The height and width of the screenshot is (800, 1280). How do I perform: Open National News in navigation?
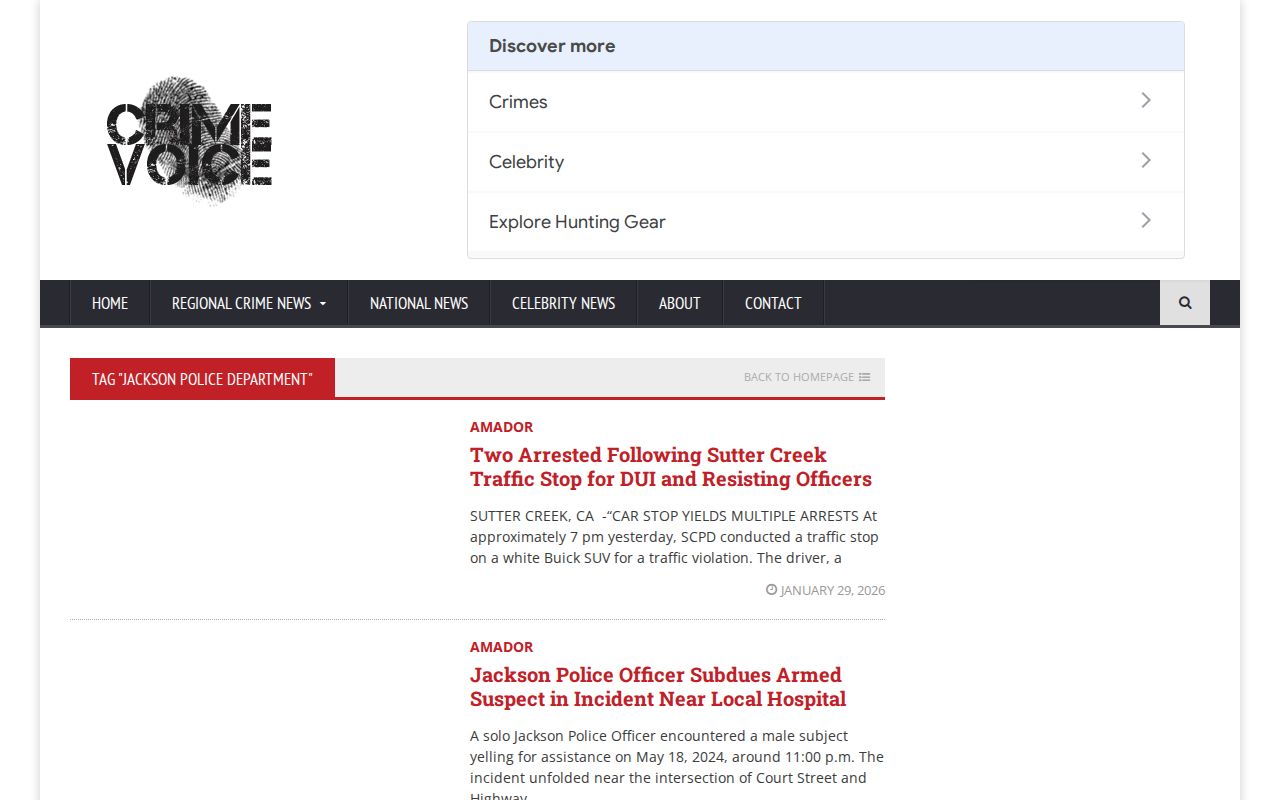click(419, 303)
